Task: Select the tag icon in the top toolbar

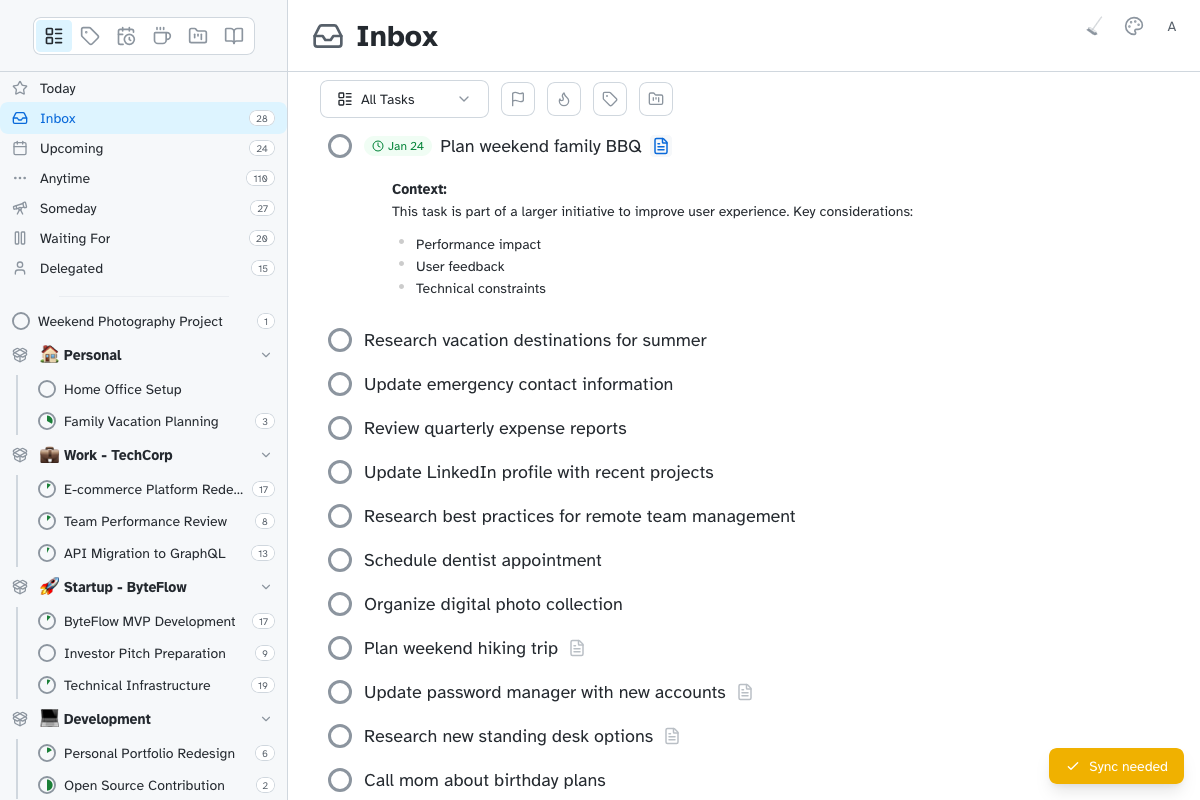Action: coord(90,35)
